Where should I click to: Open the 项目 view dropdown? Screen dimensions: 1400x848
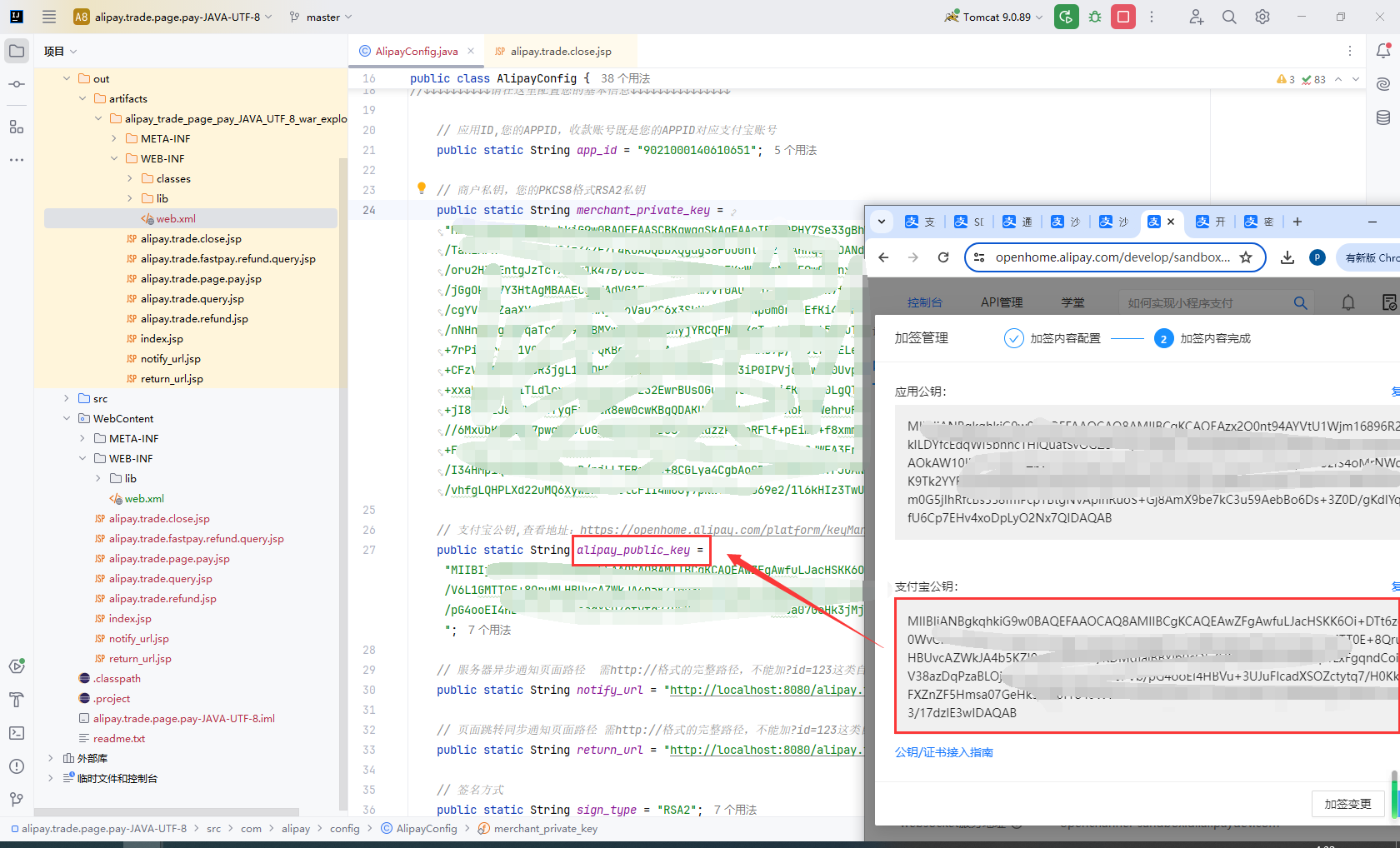pos(61,51)
